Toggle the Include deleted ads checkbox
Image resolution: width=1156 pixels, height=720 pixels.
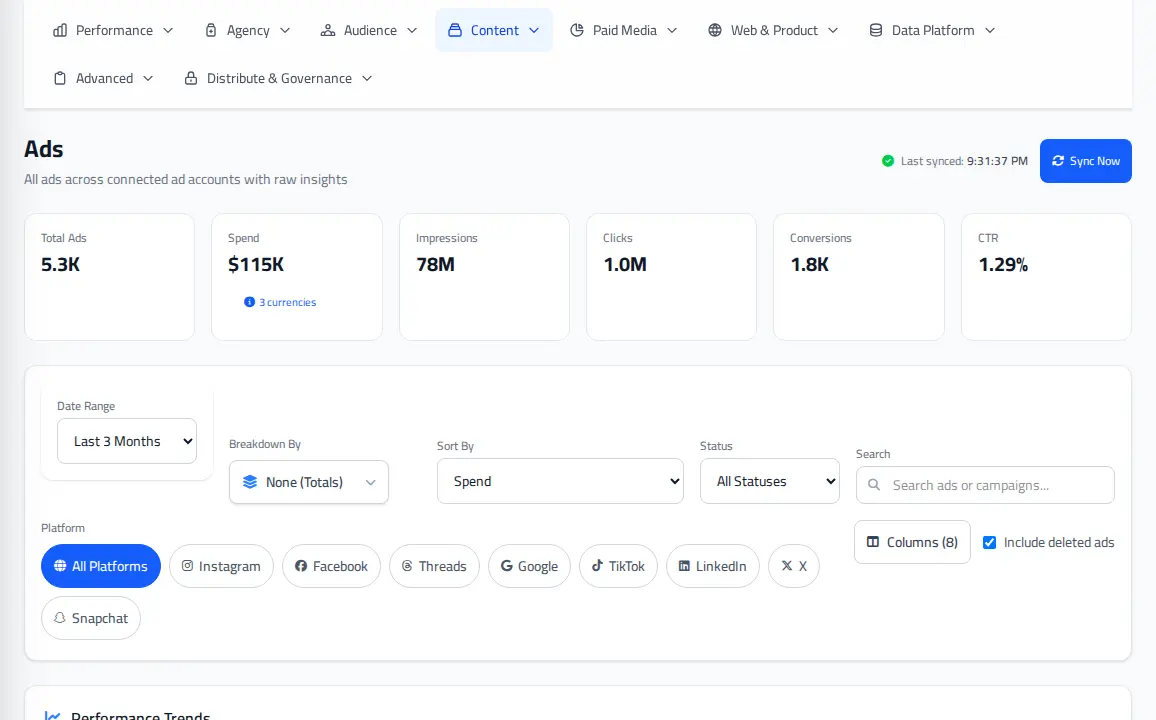click(989, 542)
